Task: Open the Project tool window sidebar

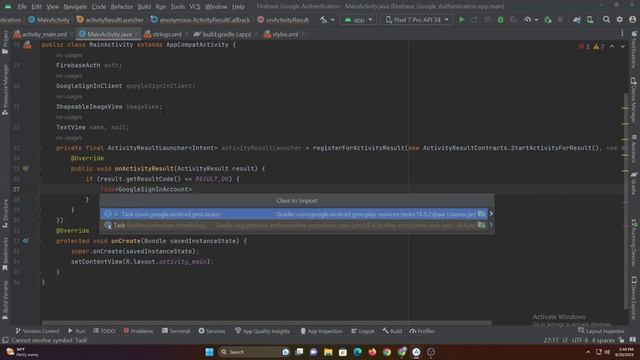Action: (5, 42)
